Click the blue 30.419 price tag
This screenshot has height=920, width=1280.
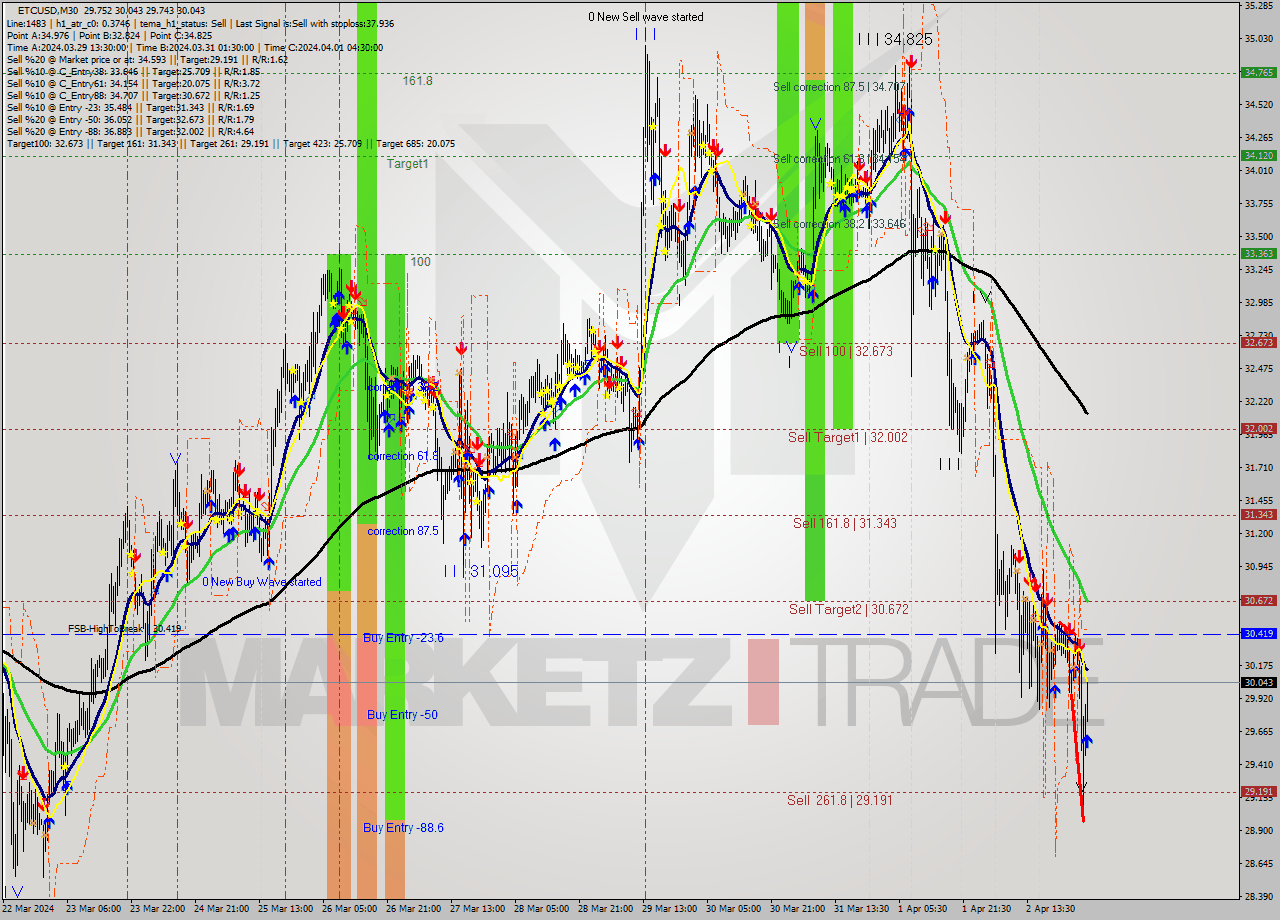click(1258, 633)
